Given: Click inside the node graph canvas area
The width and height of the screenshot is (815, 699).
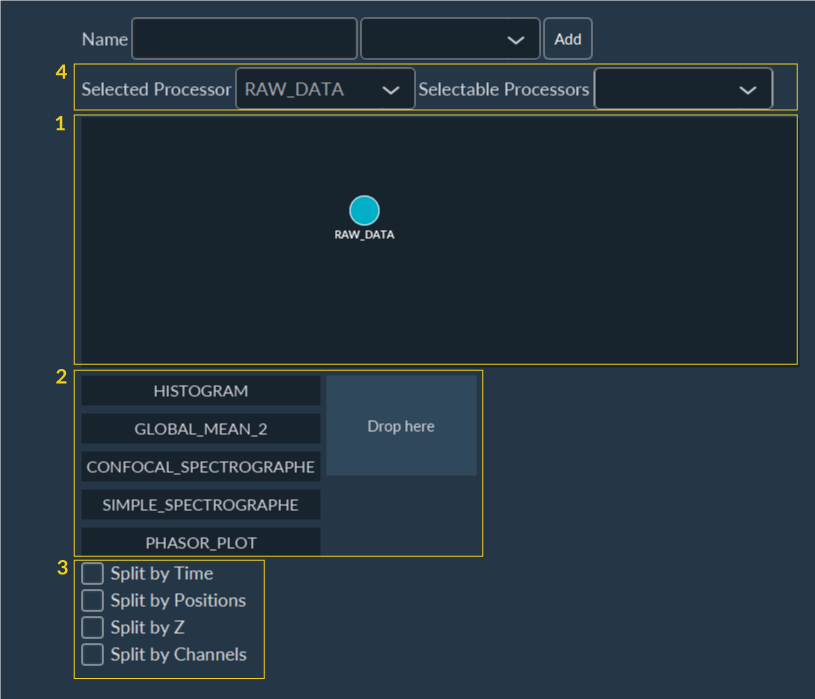Looking at the screenshot, I should 600,300.
